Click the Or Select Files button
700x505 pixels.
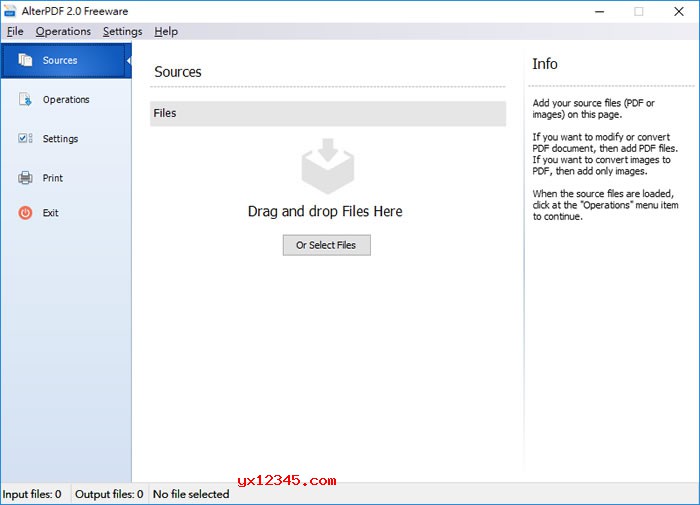326,245
